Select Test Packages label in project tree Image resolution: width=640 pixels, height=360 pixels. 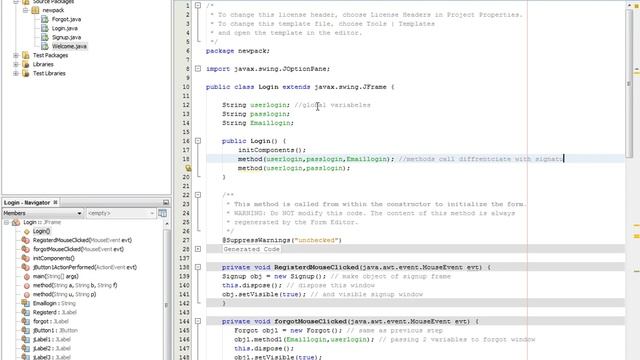click(x=51, y=55)
